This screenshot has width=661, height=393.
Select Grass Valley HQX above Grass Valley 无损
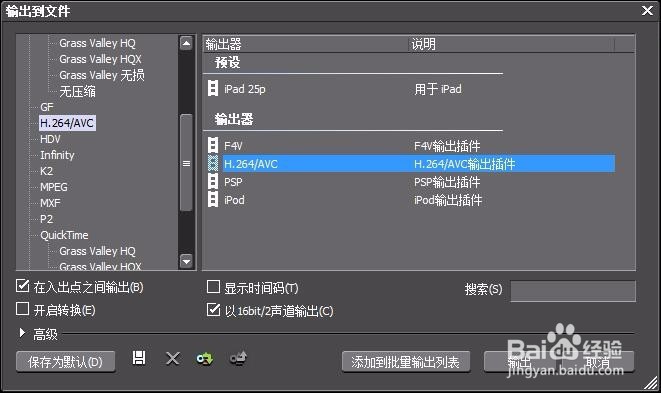100,59
